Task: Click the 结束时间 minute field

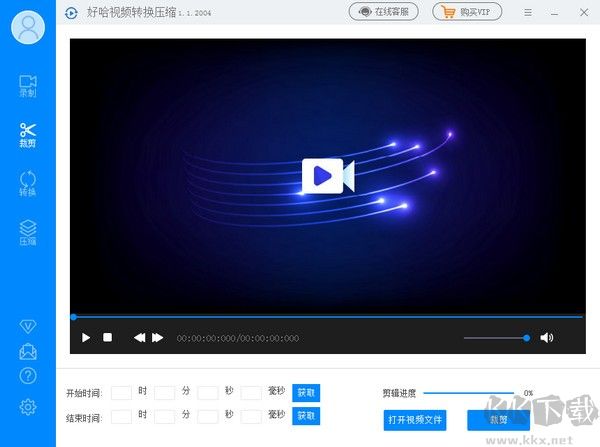Action: [x=165, y=416]
